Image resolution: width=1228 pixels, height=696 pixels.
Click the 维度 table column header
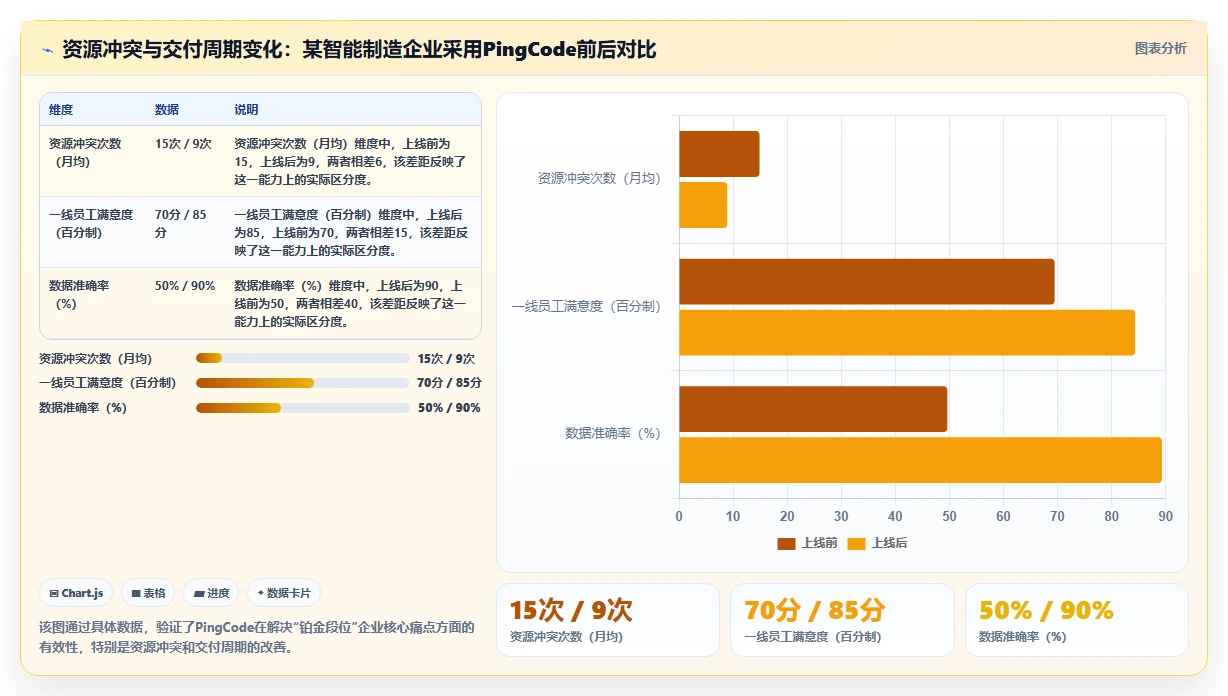click(x=61, y=110)
